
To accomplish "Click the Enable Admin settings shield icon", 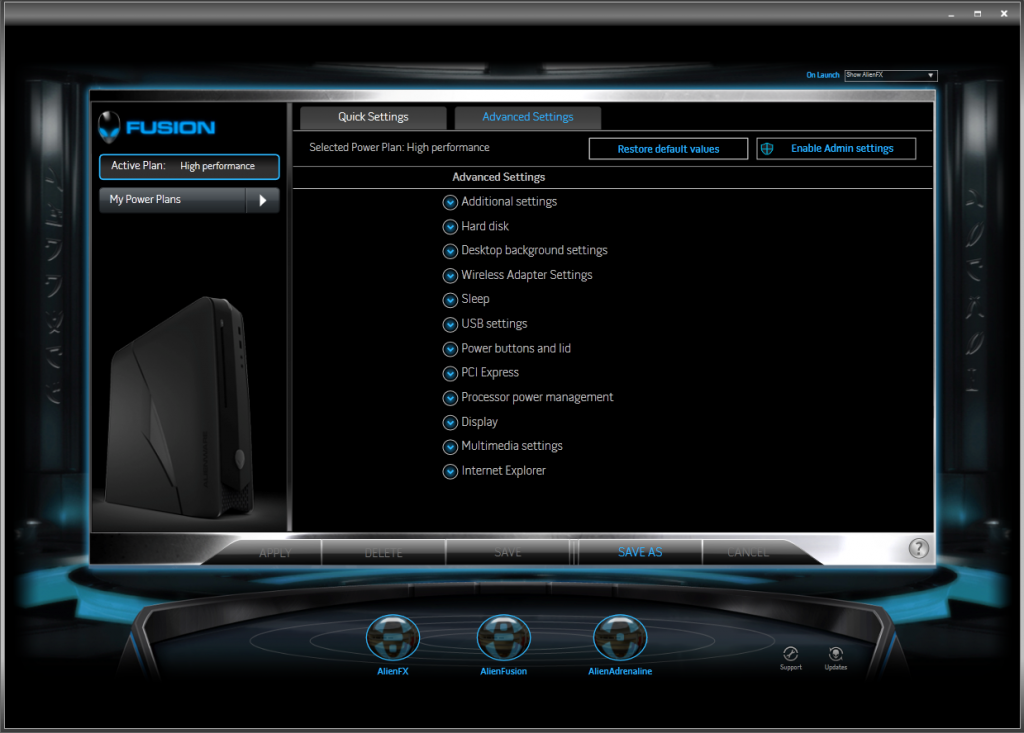I will coord(768,148).
